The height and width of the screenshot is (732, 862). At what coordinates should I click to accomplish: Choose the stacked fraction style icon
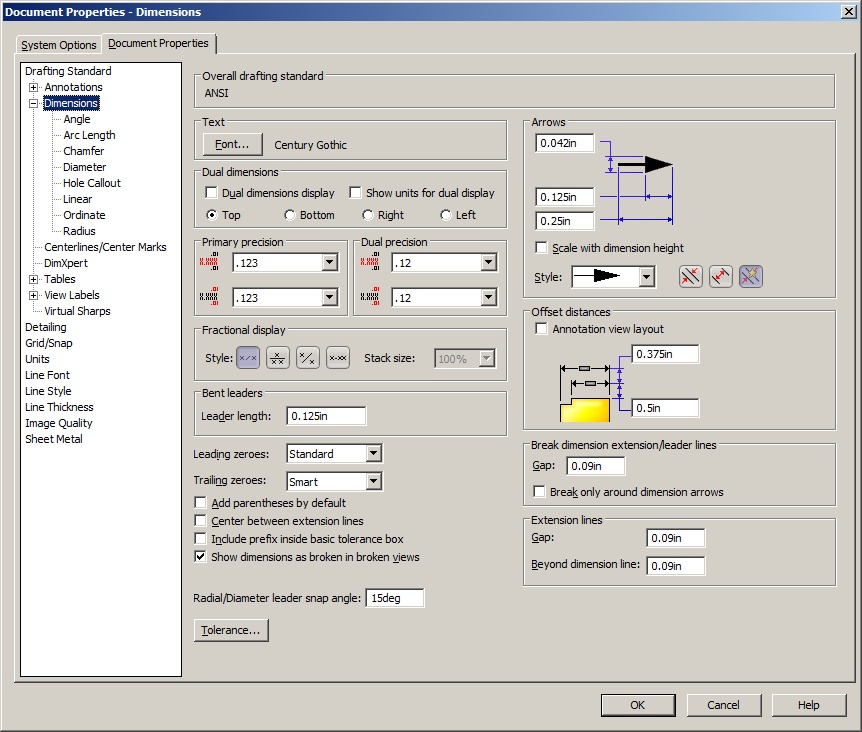click(x=278, y=358)
